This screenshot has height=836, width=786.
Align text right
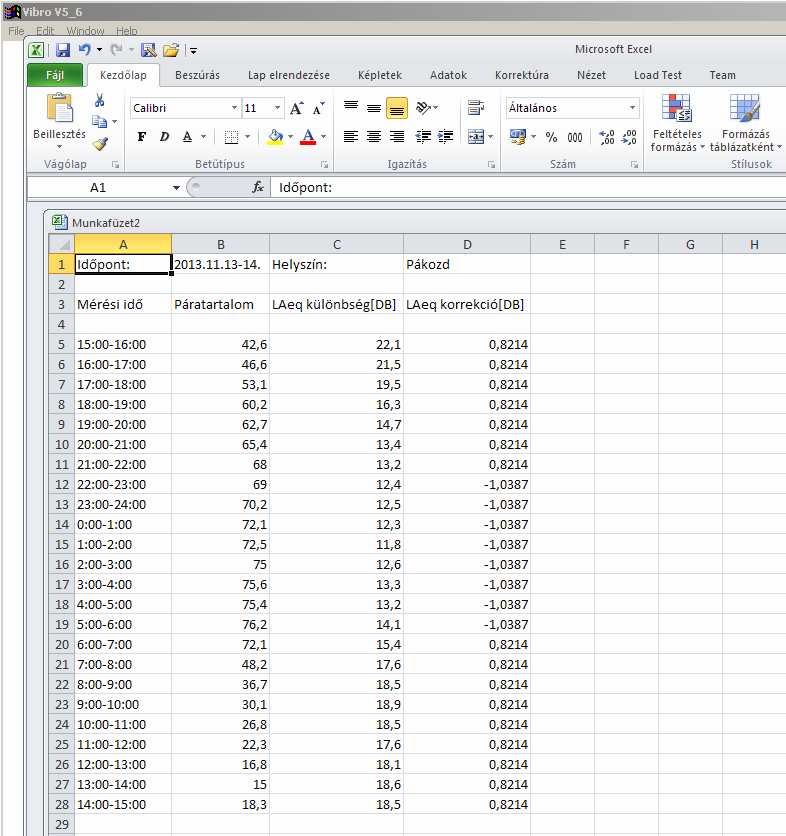[x=397, y=136]
